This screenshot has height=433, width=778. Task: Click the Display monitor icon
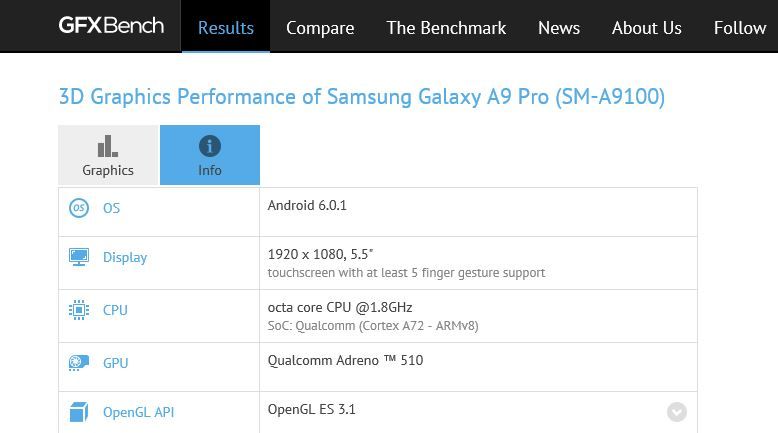pyautogui.click(x=79, y=257)
